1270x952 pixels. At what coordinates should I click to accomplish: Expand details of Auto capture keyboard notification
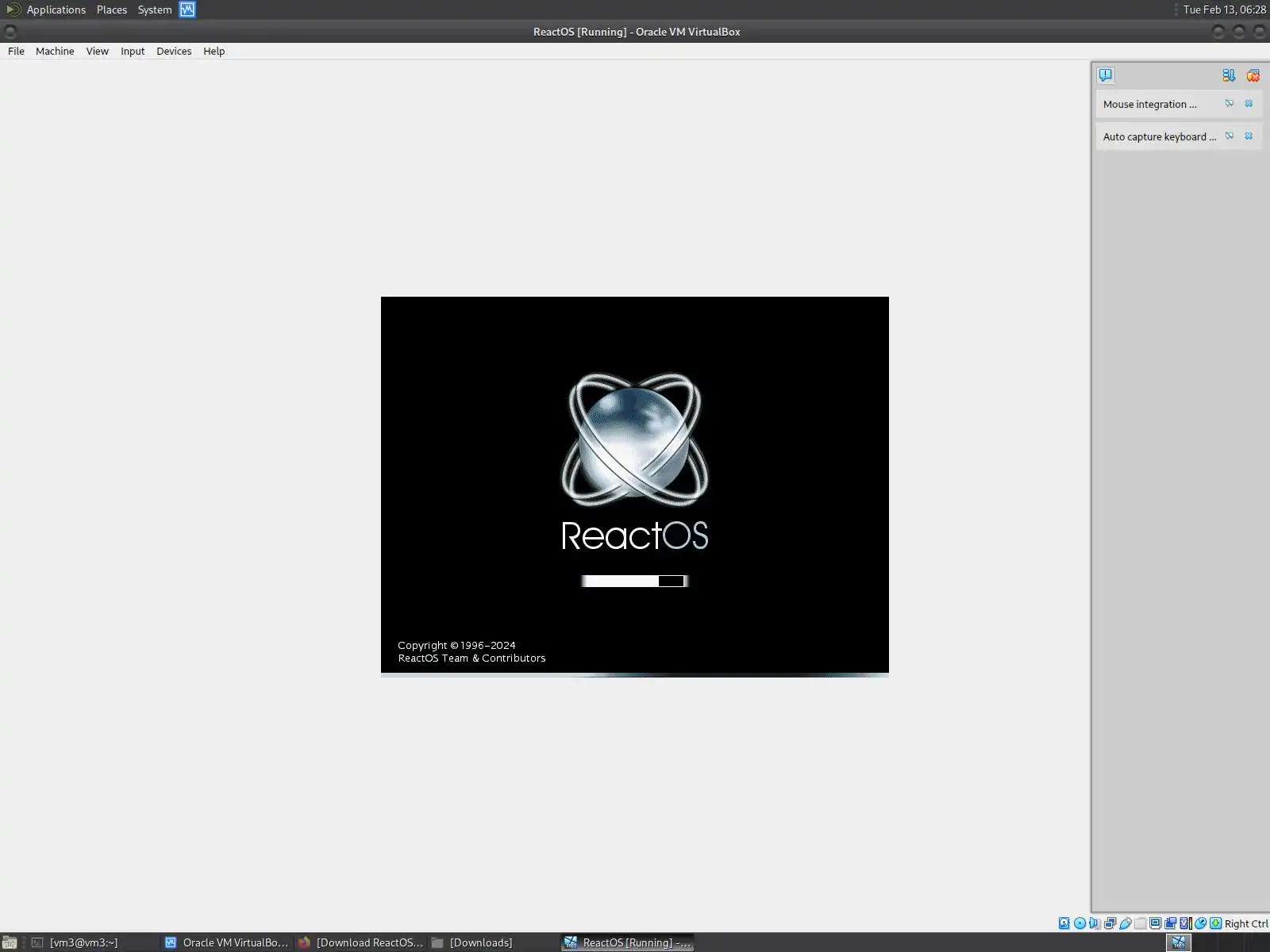click(x=1230, y=136)
